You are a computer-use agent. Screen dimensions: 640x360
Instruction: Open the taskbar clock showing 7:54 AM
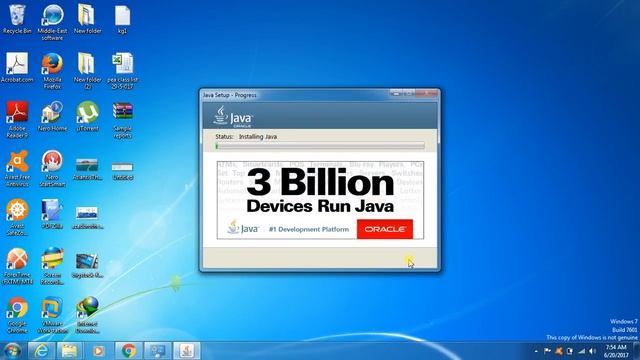(616, 351)
